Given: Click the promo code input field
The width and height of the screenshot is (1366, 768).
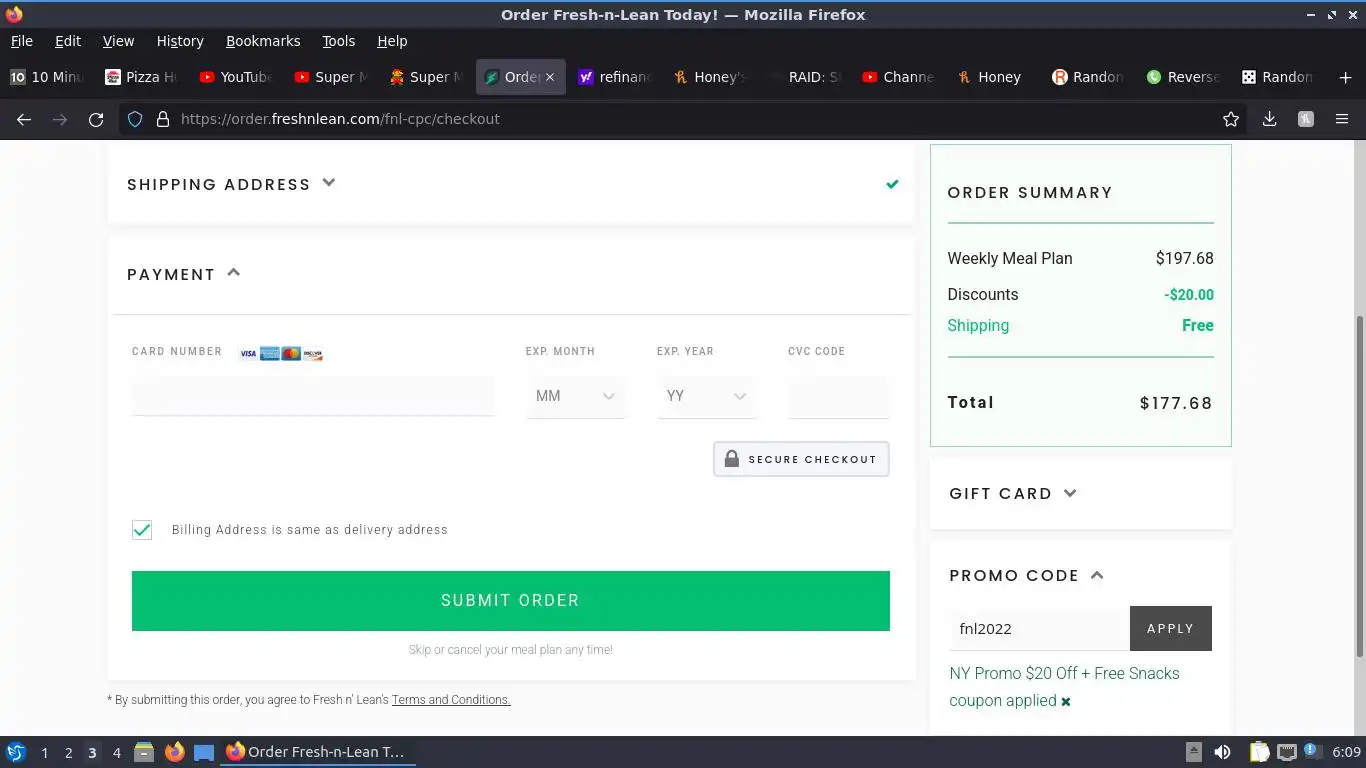Looking at the screenshot, I should (x=1040, y=629).
